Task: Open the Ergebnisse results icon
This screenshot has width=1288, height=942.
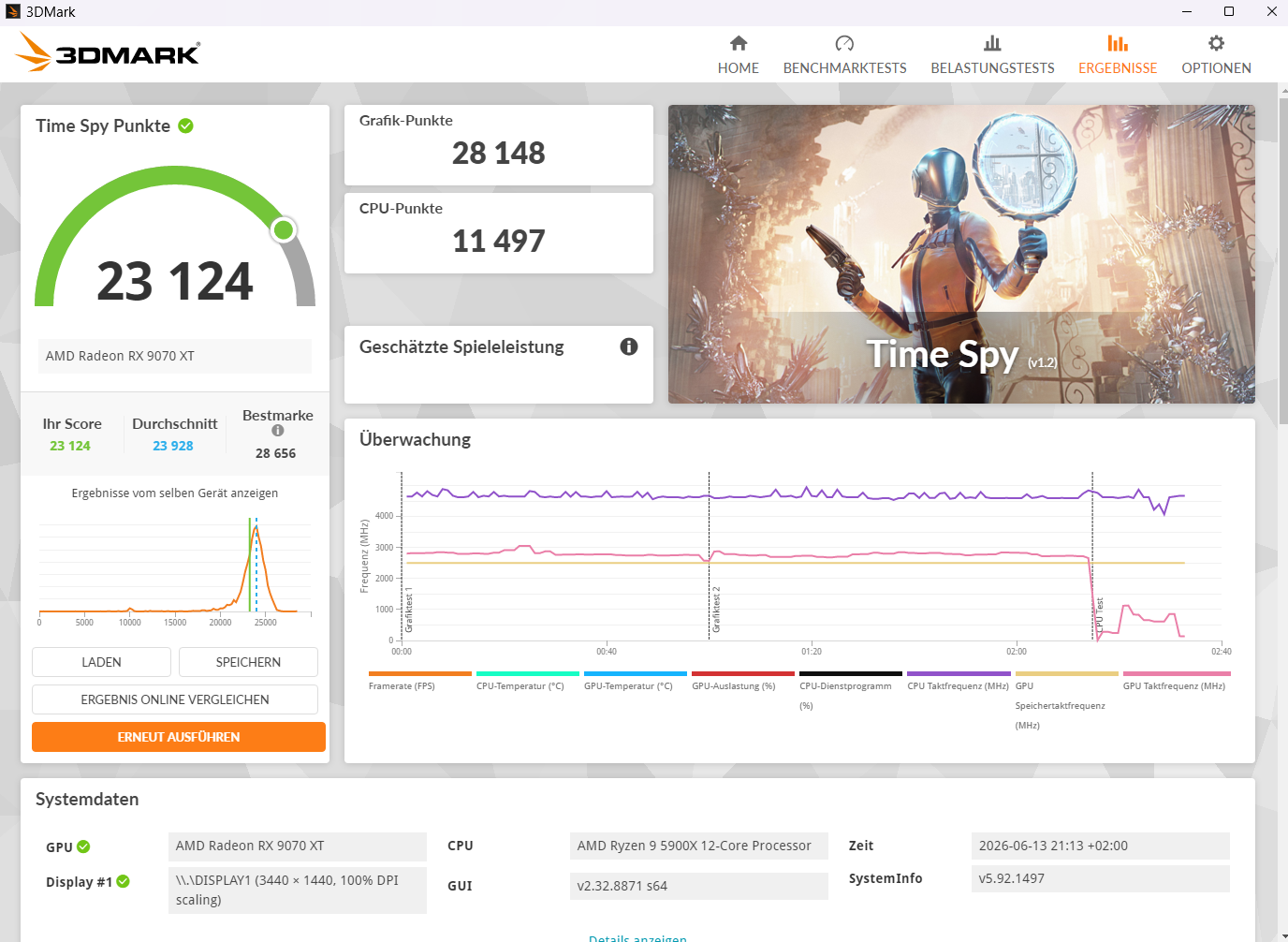Action: [x=1118, y=44]
